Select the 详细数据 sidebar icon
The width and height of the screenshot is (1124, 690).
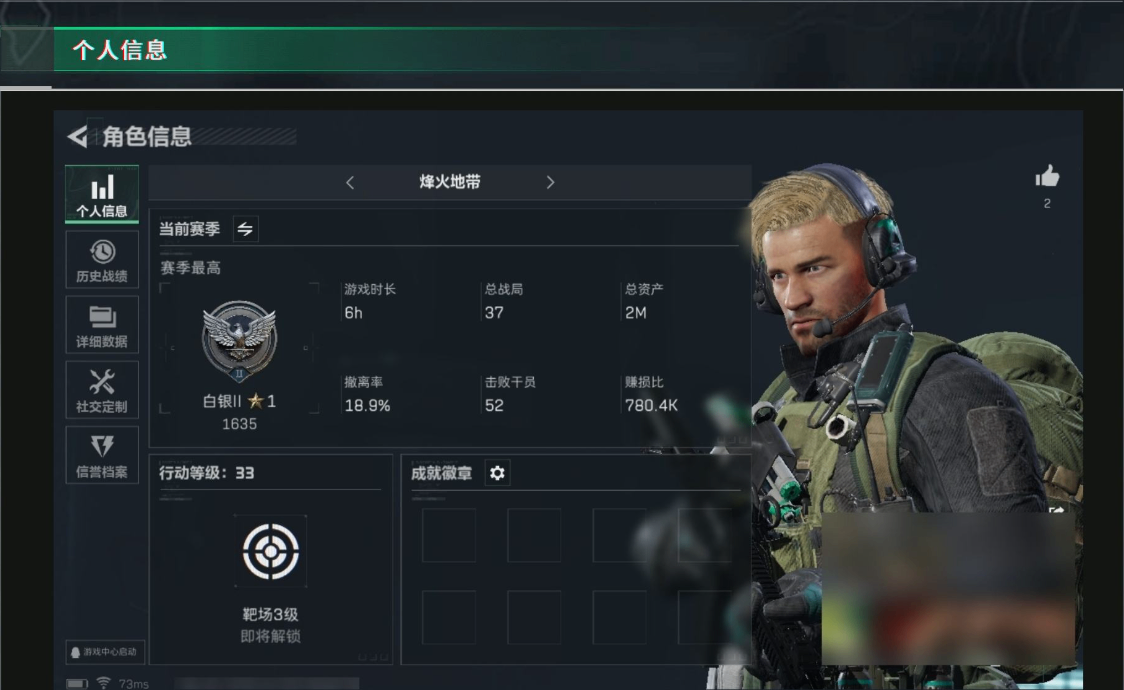point(102,325)
